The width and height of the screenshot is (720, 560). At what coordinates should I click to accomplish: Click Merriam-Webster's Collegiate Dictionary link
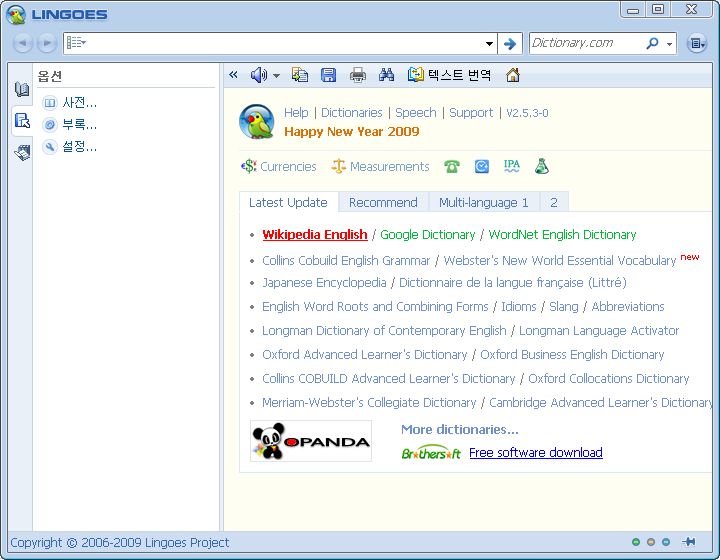pos(369,403)
